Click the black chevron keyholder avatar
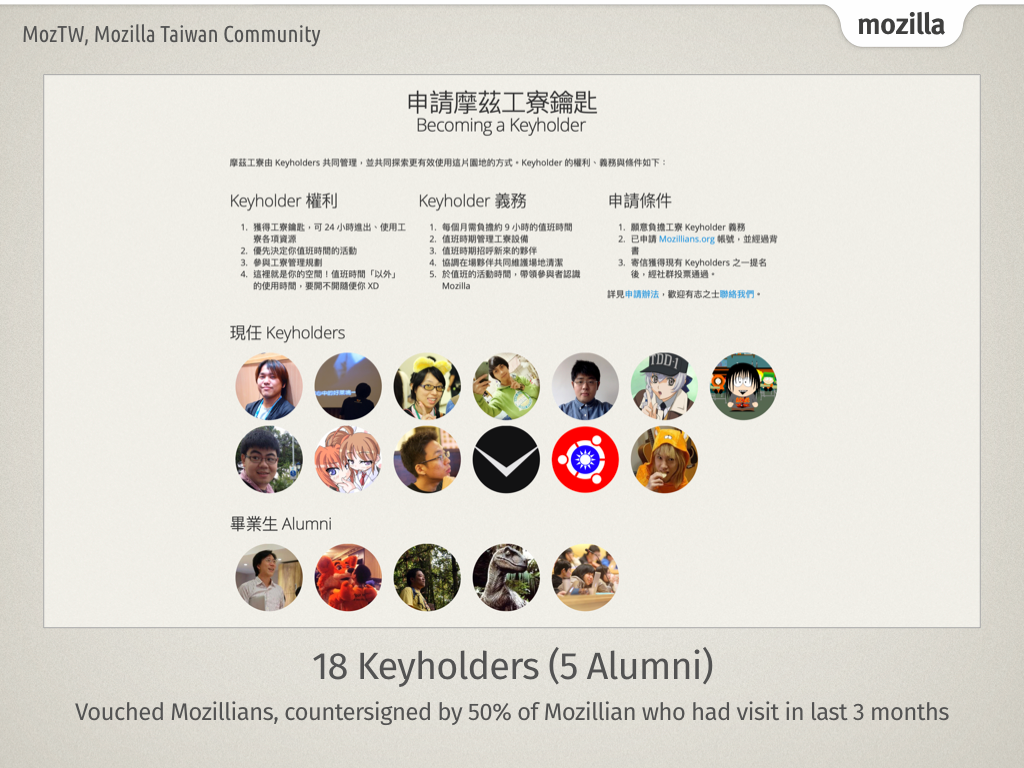The image size is (1024, 768). pyautogui.click(x=506, y=459)
